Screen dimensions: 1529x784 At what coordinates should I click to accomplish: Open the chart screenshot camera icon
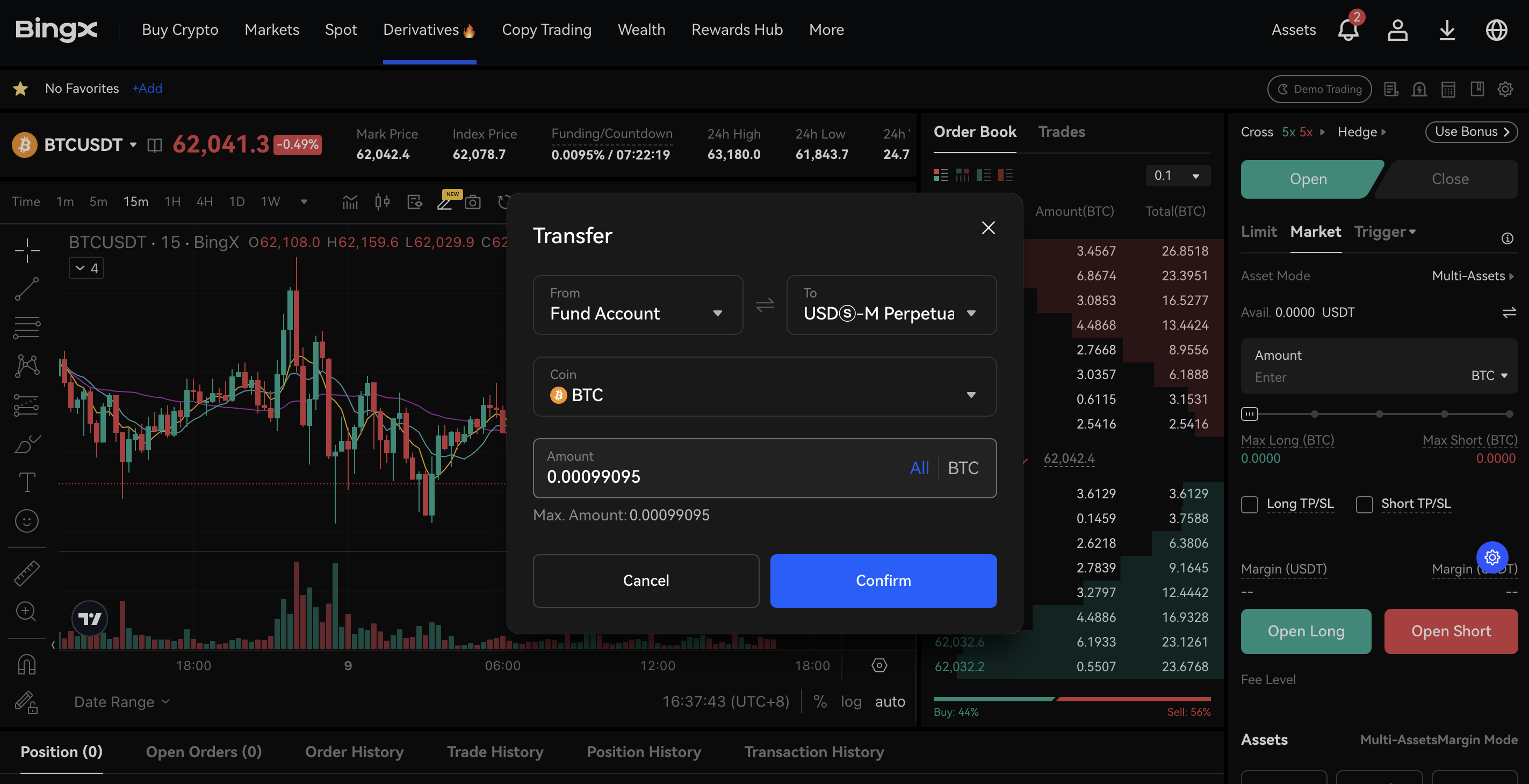pyautogui.click(x=472, y=202)
